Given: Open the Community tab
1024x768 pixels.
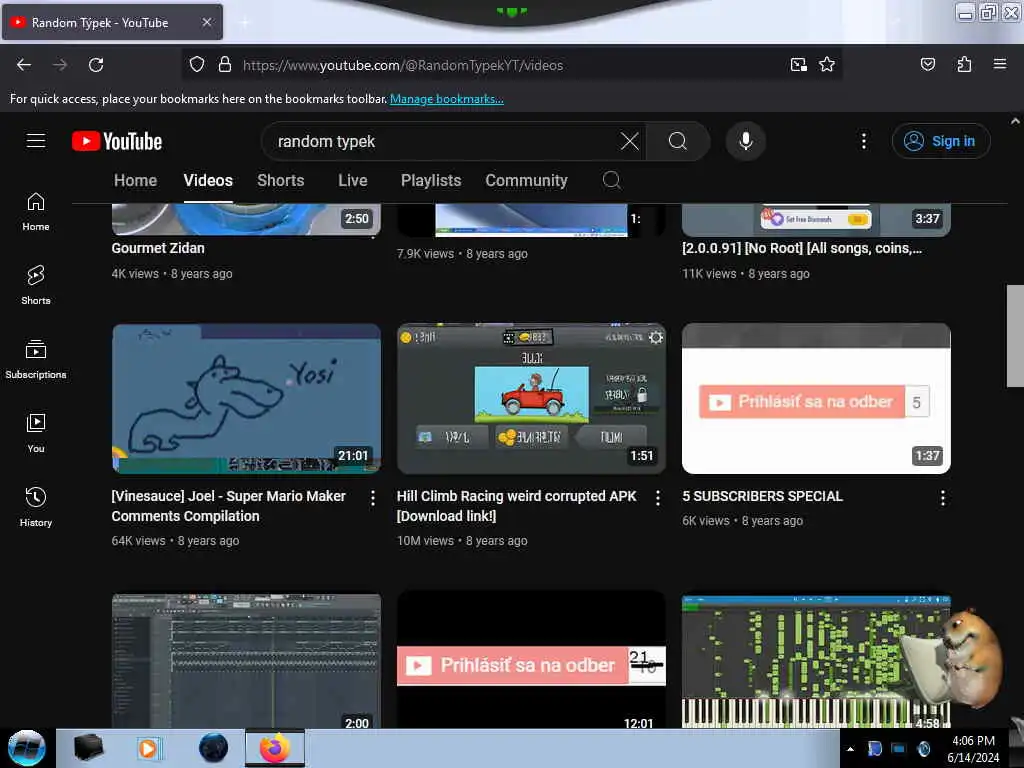Looking at the screenshot, I should (x=526, y=180).
